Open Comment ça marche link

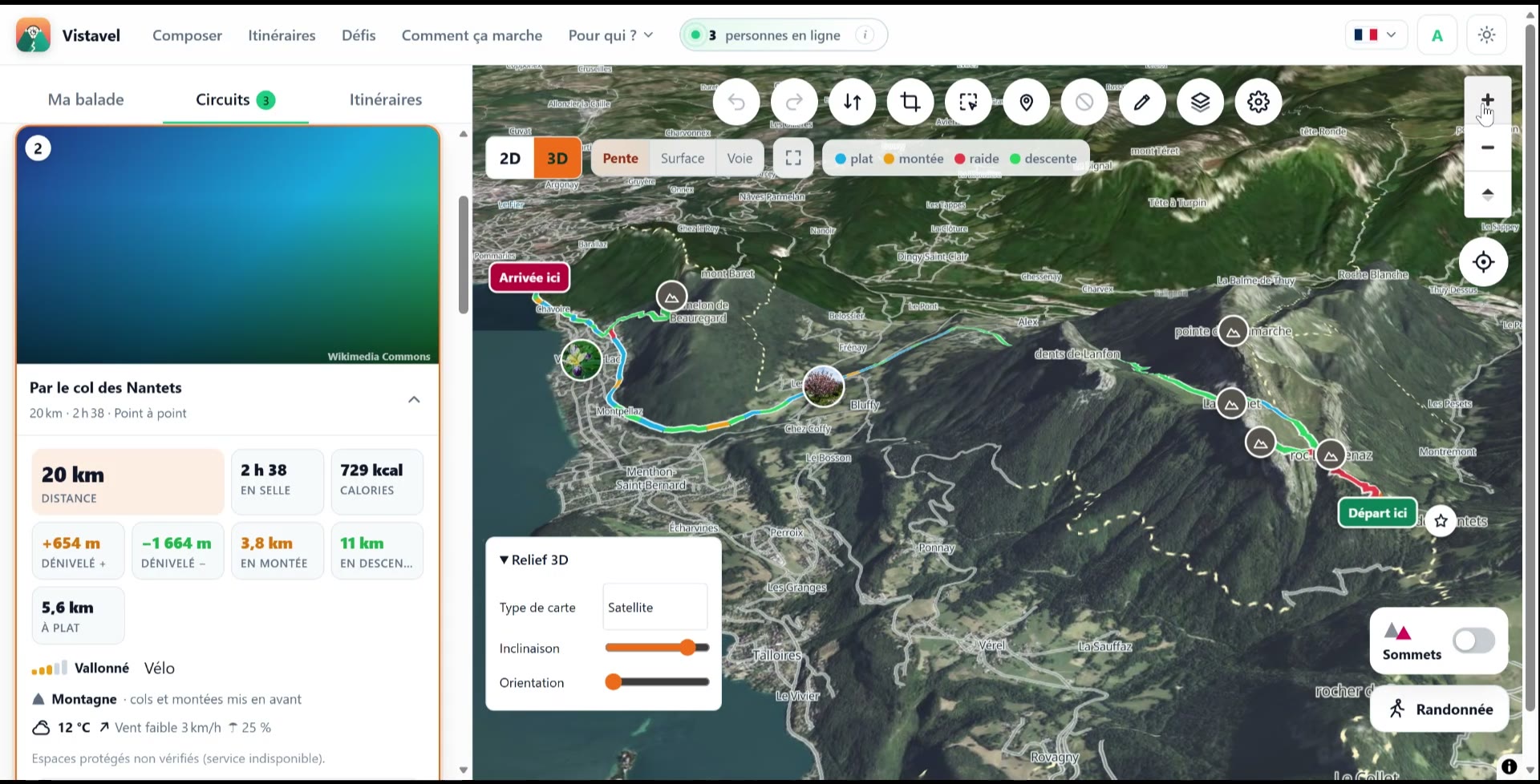[x=472, y=35]
